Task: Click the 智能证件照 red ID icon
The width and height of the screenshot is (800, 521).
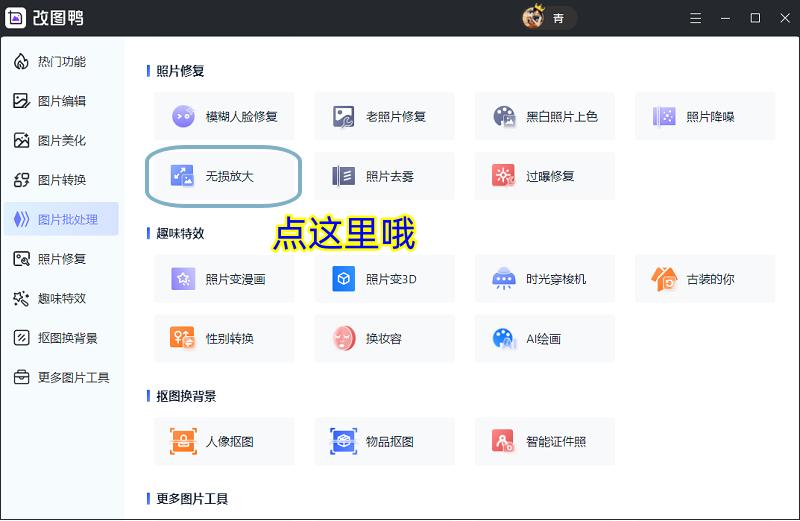Action: tap(503, 441)
